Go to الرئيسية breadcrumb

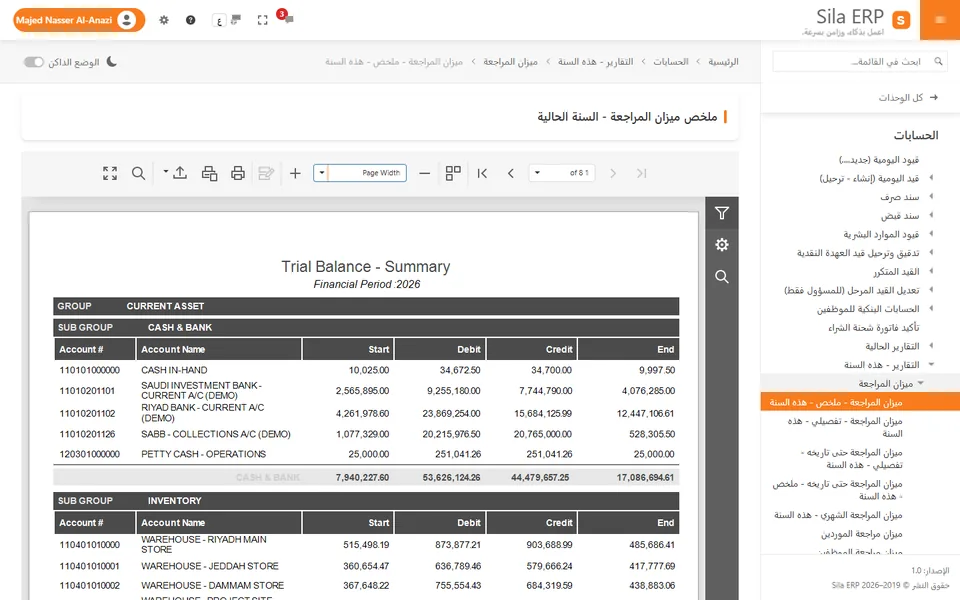(723, 62)
